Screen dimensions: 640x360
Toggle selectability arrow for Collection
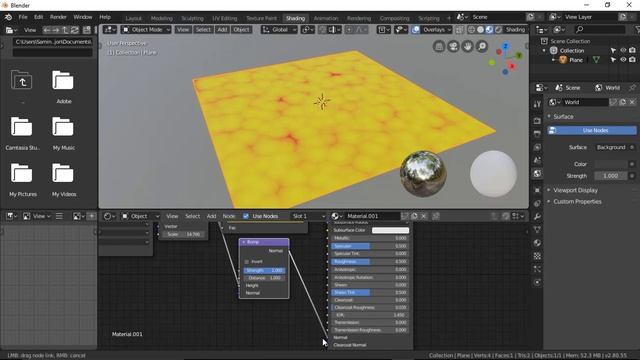click(x=613, y=51)
